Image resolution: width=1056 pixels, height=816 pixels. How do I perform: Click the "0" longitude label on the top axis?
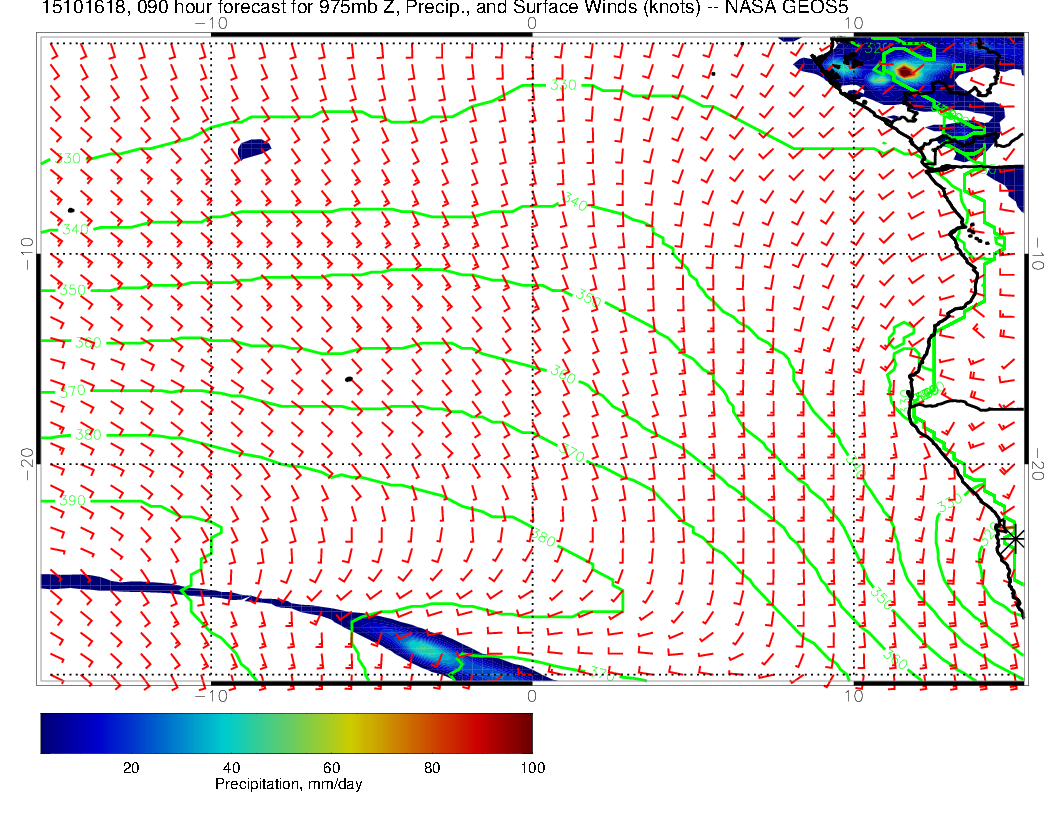pos(531,22)
